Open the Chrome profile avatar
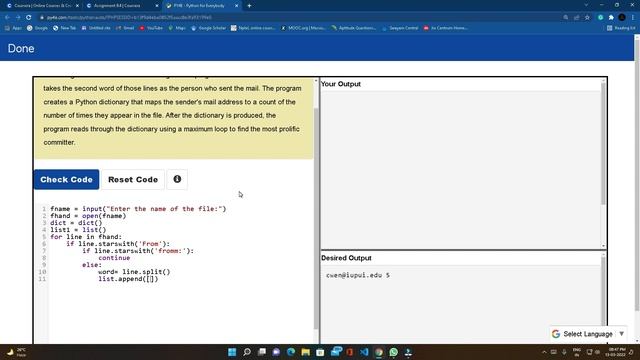This screenshot has width=640, height=360. click(x=622, y=18)
